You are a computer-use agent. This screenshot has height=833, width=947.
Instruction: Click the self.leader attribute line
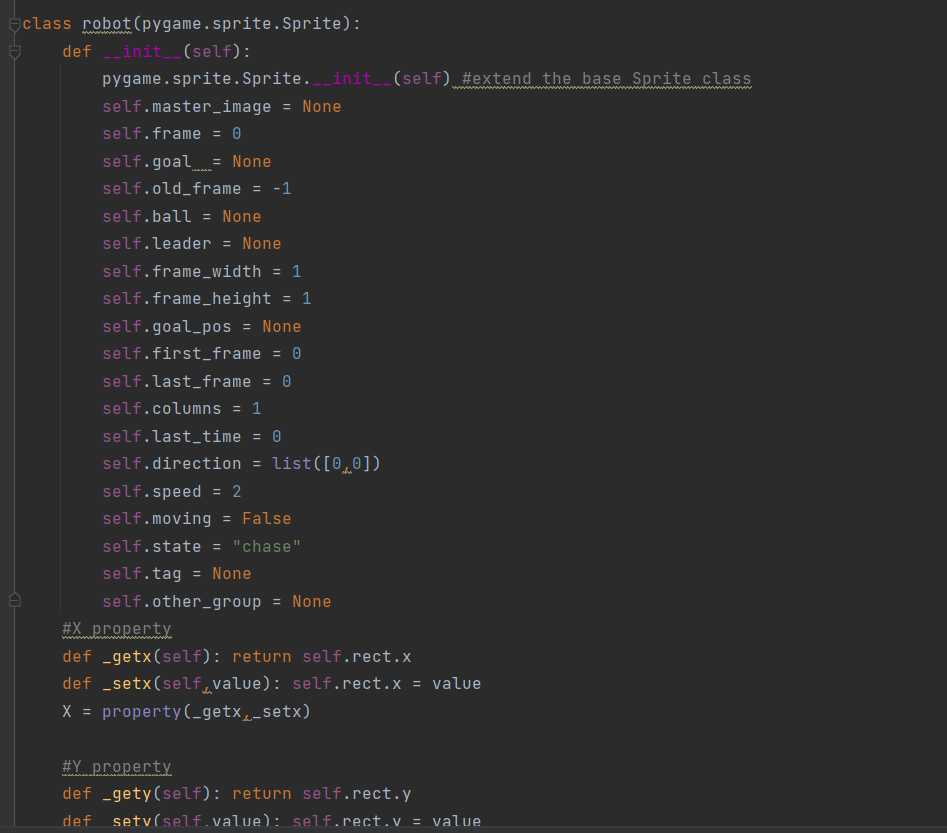(x=190, y=244)
